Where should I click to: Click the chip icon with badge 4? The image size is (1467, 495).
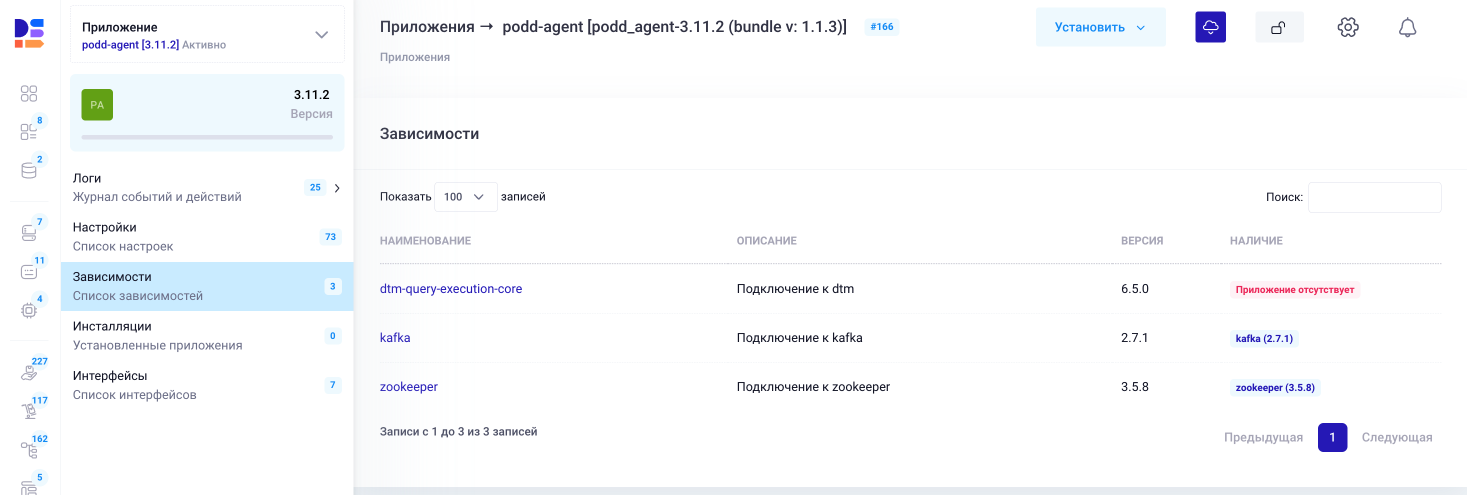tap(29, 310)
